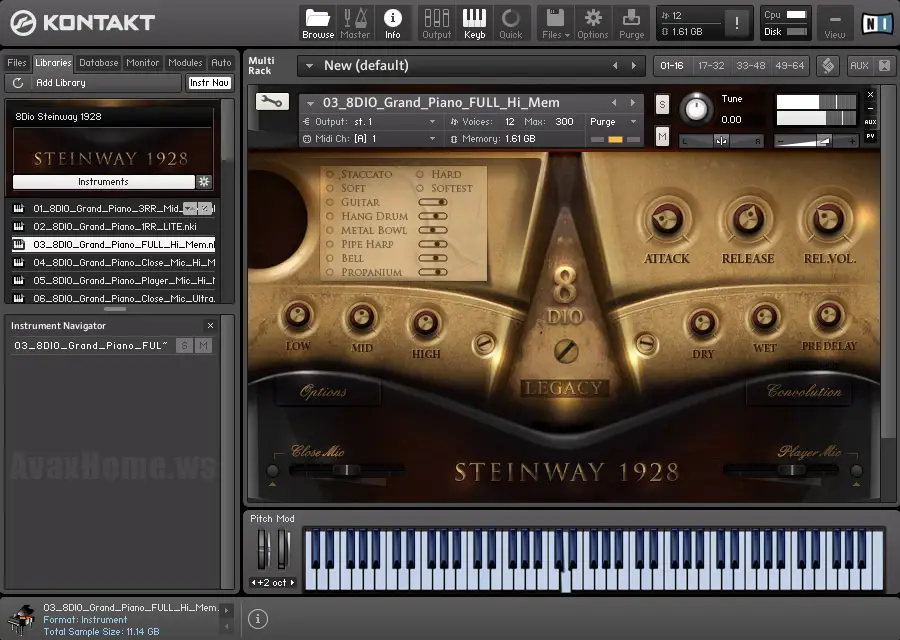Open the Files dropdown menu in toolbar
The width and height of the screenshot is (900, 640).
pyautogui.click(x=556, y=24)
